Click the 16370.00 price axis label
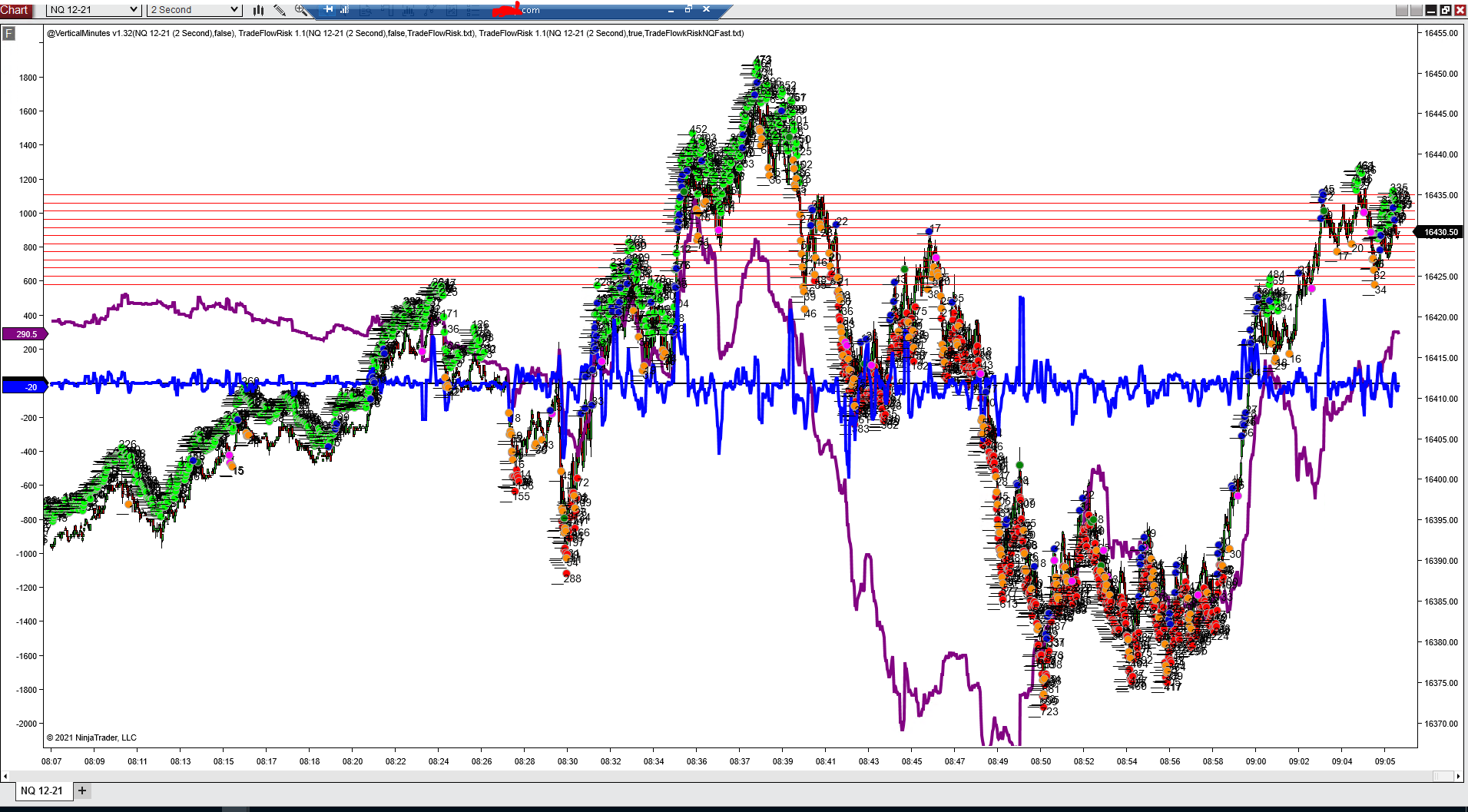The width and height of the screenshot is (1468, 812). pos(1441,724)
